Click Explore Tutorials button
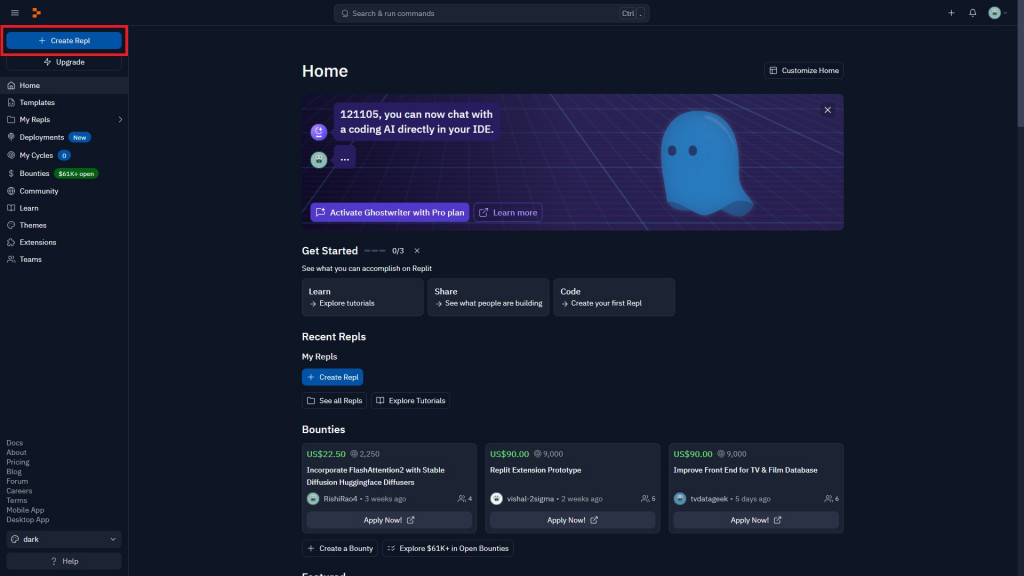Viewport: 1024px width, 576px height. (411, 401)
